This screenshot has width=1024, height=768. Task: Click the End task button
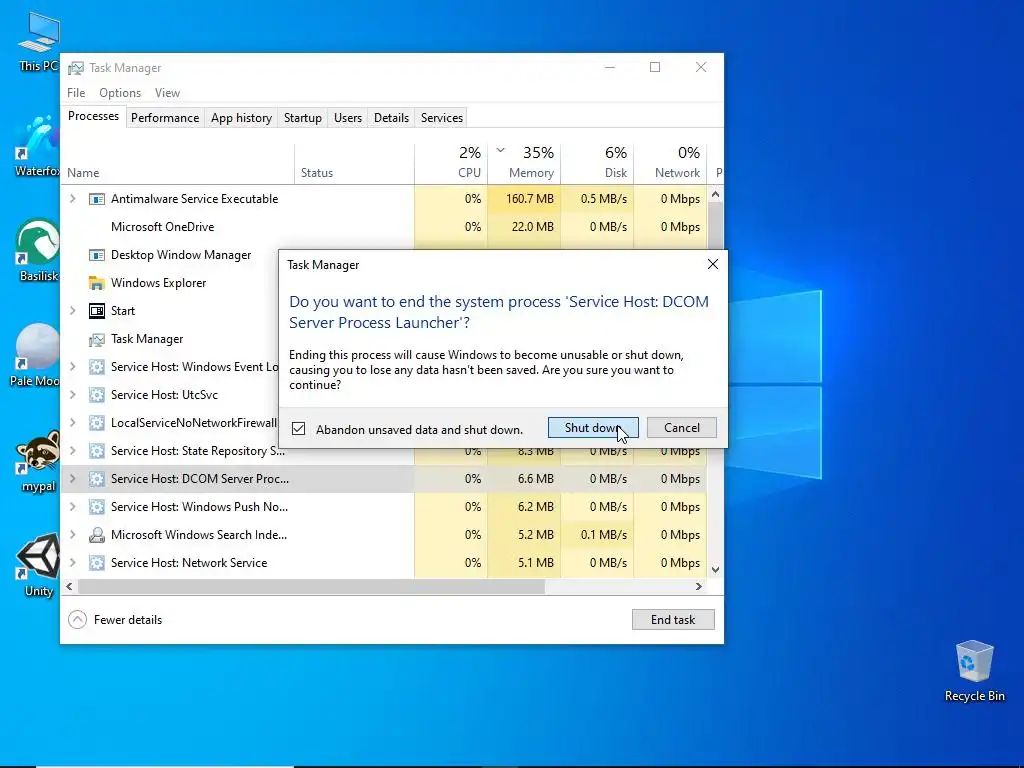(673, 620)
